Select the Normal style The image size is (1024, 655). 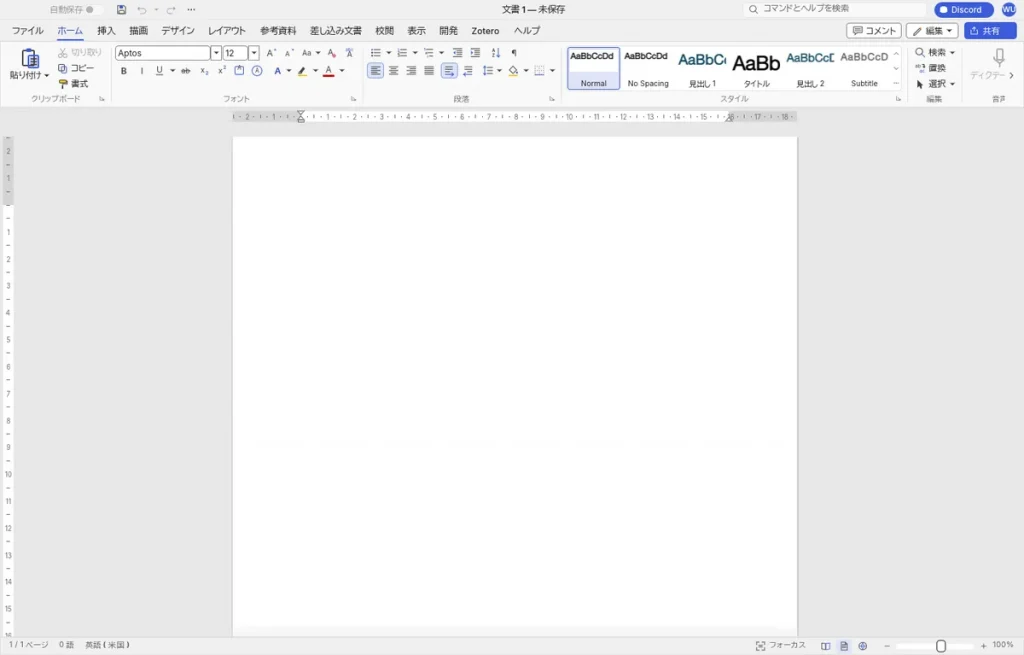pos(593,68)
